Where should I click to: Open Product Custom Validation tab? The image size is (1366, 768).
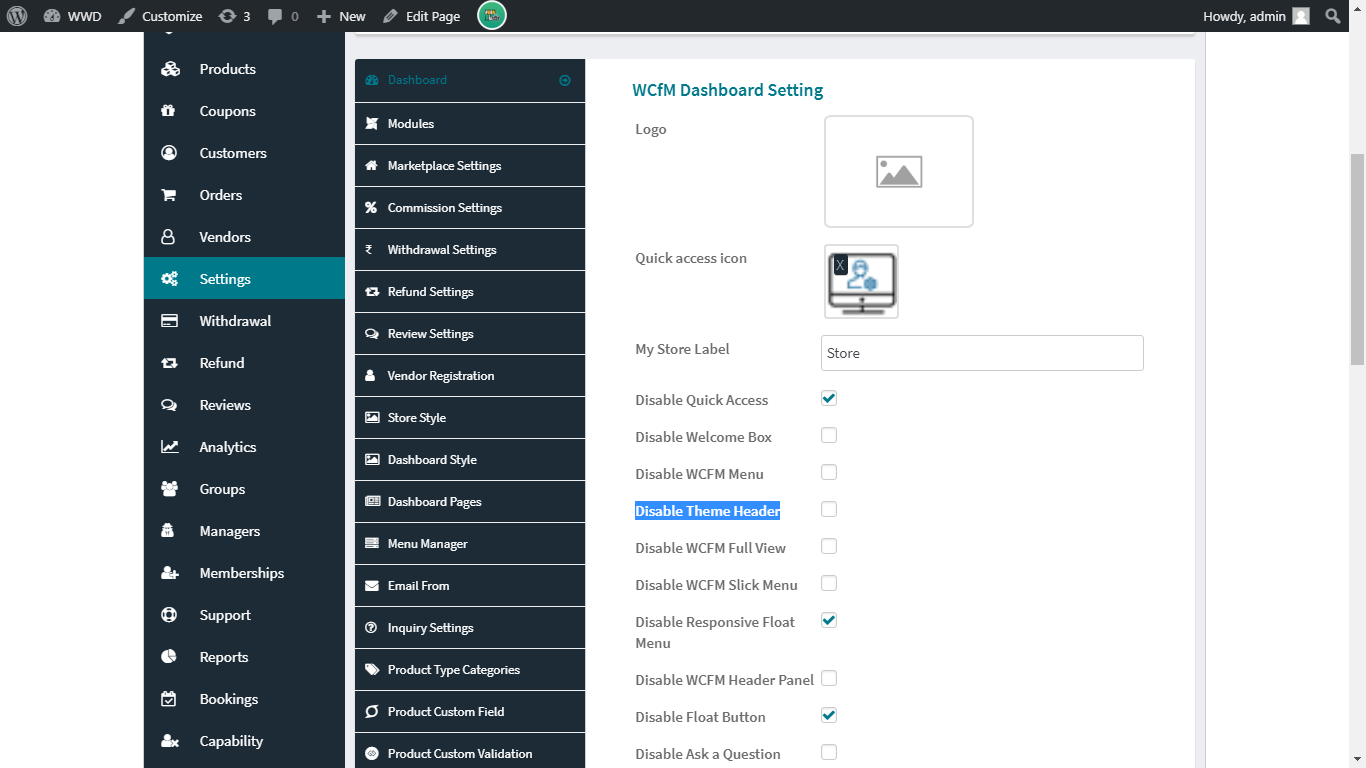[470, 751]
